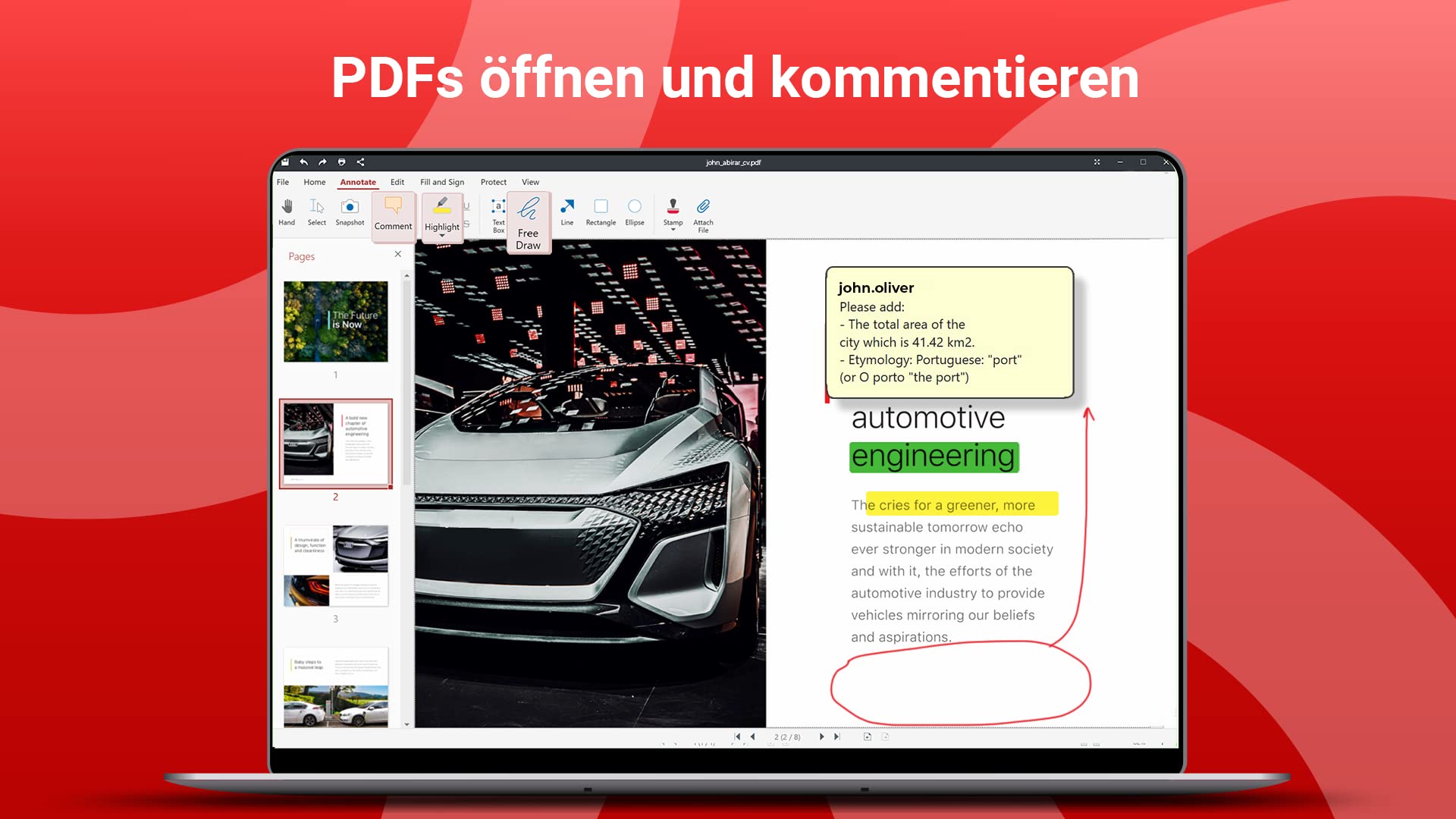The image size is (1456, 819).
Task: Open the Stamp dropdown arrow
Action: click(673, 229)
